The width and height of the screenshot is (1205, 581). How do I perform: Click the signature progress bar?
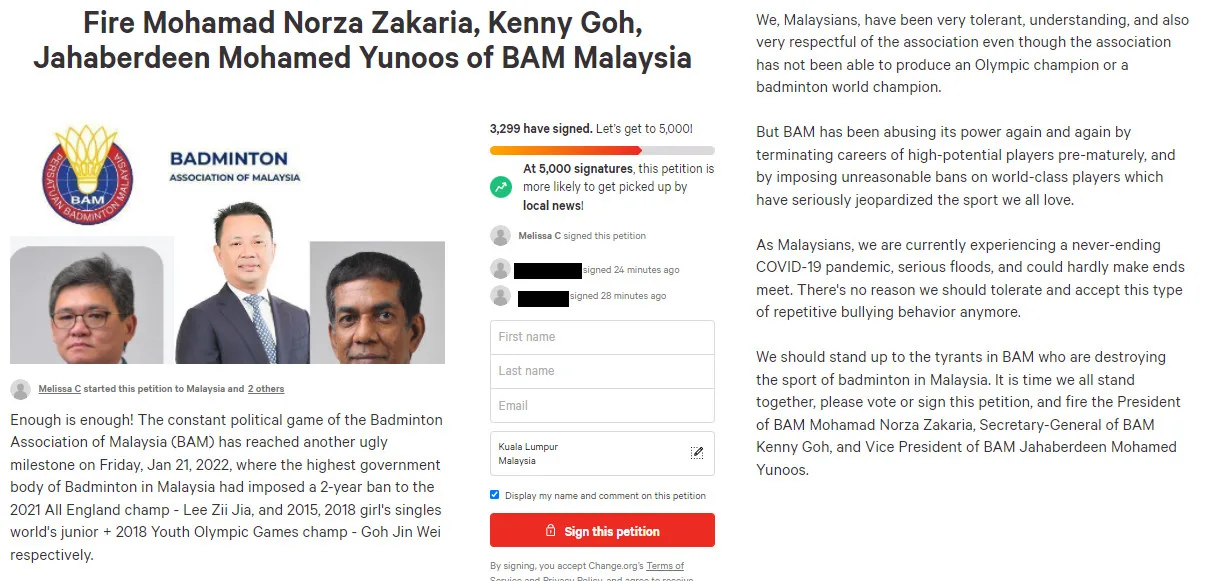tap(602, 150)
